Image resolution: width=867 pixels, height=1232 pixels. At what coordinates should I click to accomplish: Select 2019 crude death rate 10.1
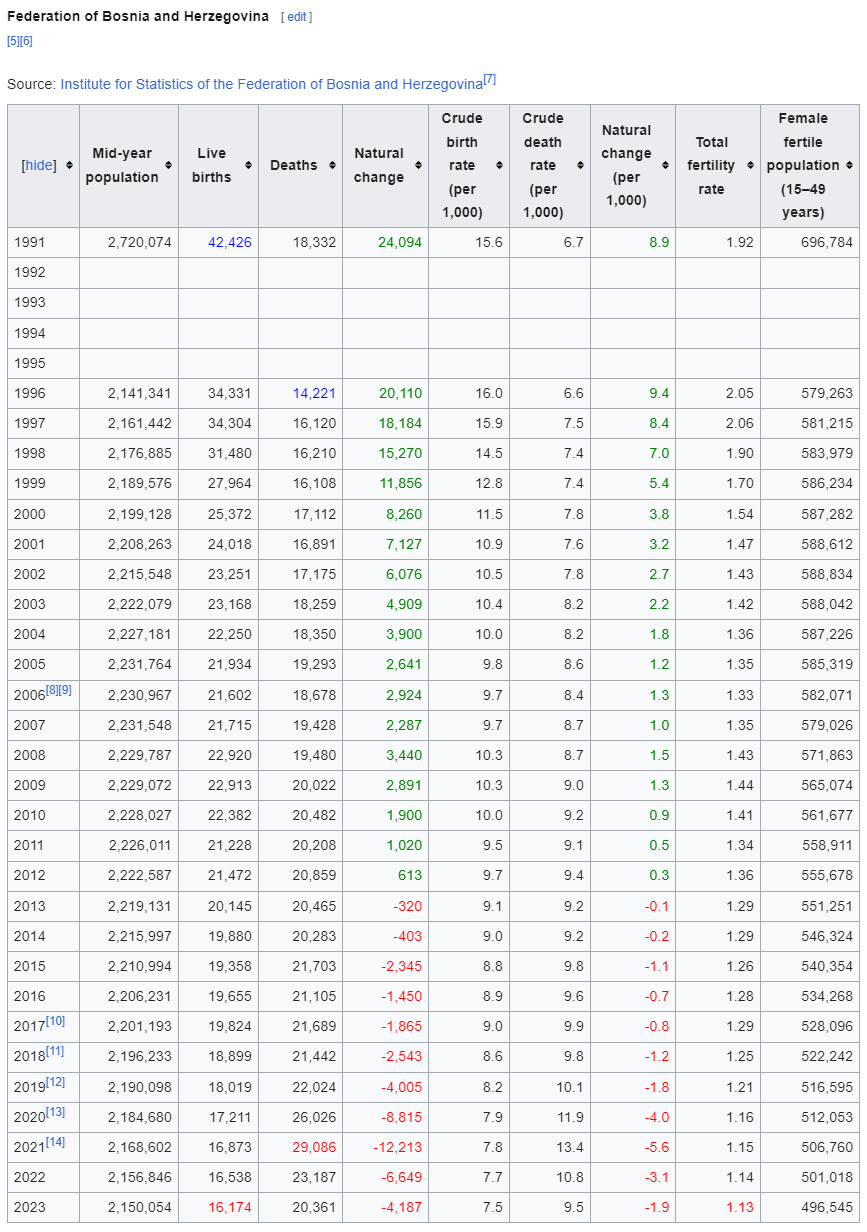point(570,1087)
